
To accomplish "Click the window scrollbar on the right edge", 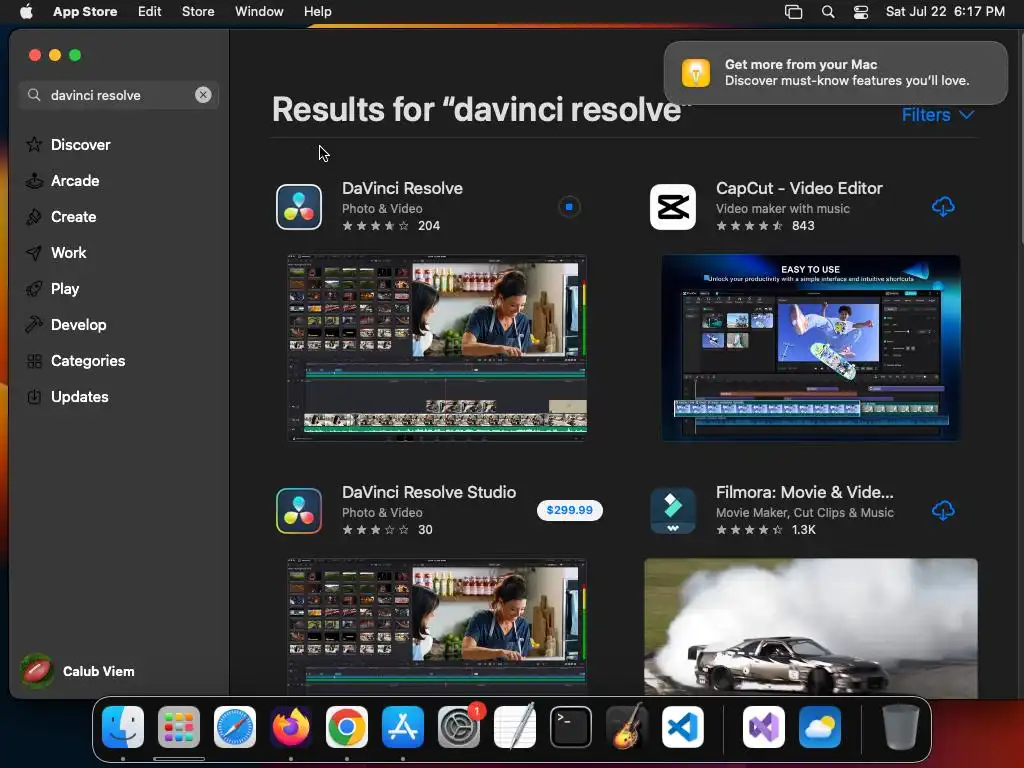I will point(1021,137).
